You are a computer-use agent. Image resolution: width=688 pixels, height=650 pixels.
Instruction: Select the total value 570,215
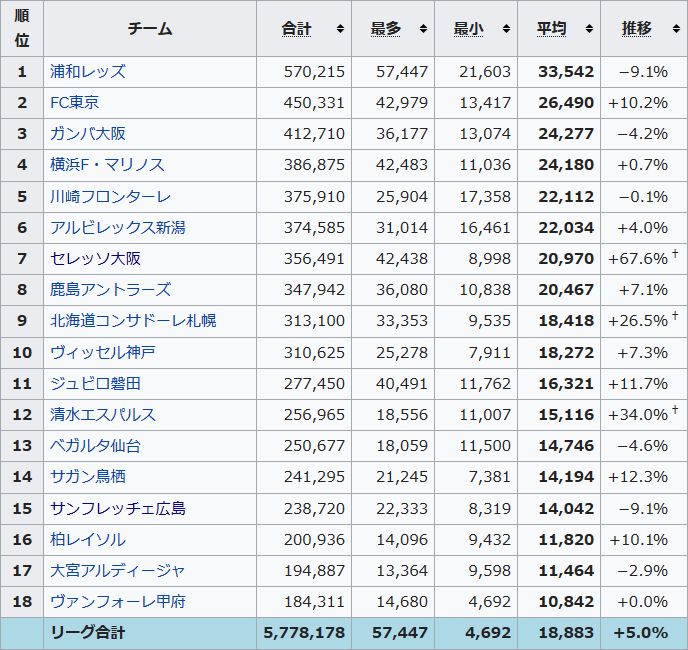(x=314, y=72)
